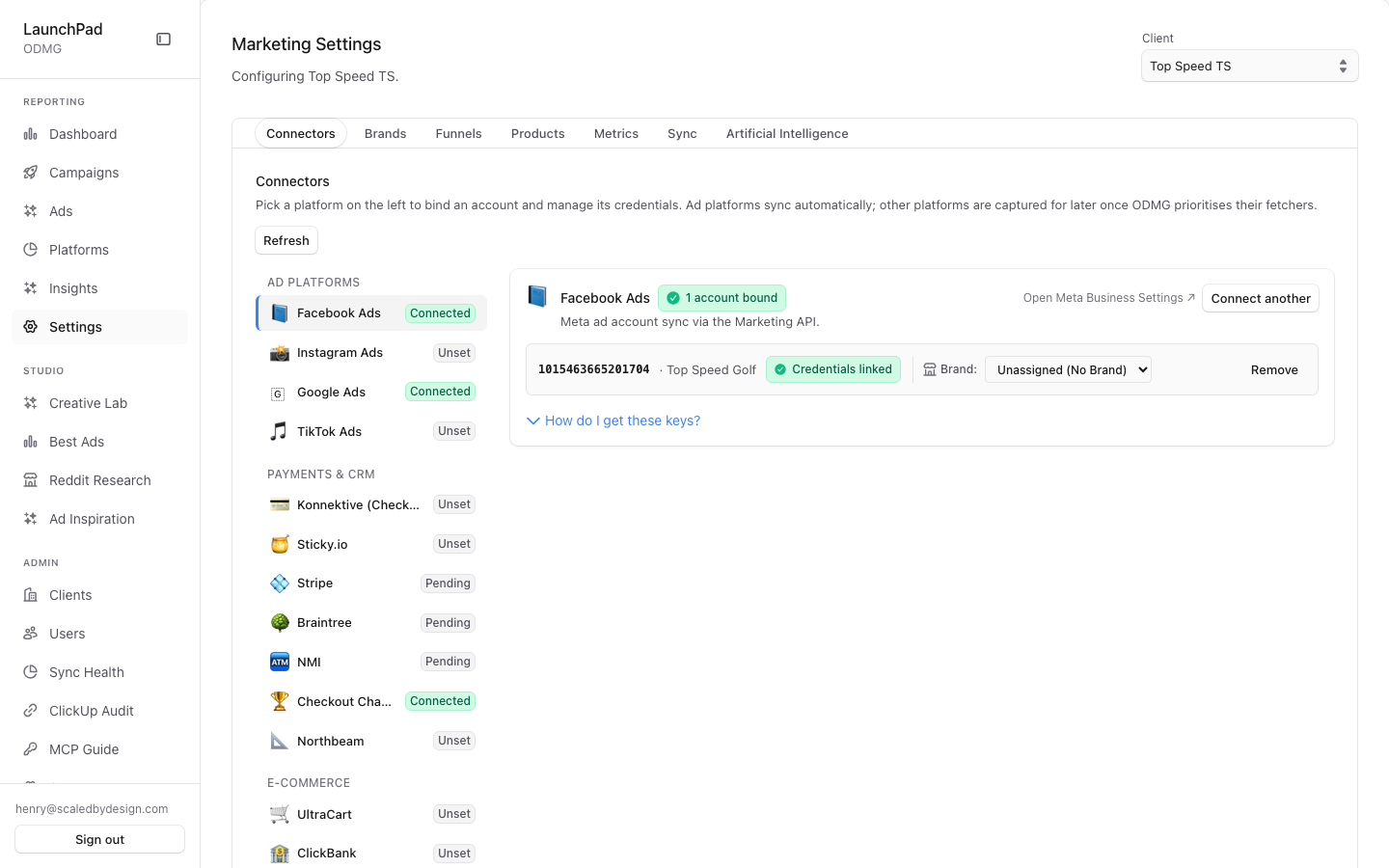Click the Clients building icon
This screenshot has height=868, width=1389.
click(31, 595)
